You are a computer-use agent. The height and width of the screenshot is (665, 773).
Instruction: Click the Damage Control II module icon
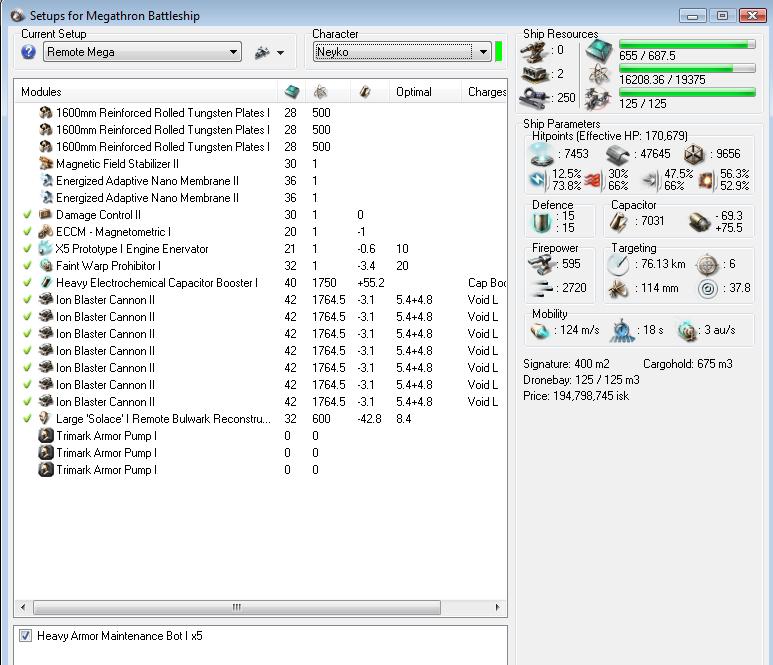pyautogui.click(x=46, y=214)
